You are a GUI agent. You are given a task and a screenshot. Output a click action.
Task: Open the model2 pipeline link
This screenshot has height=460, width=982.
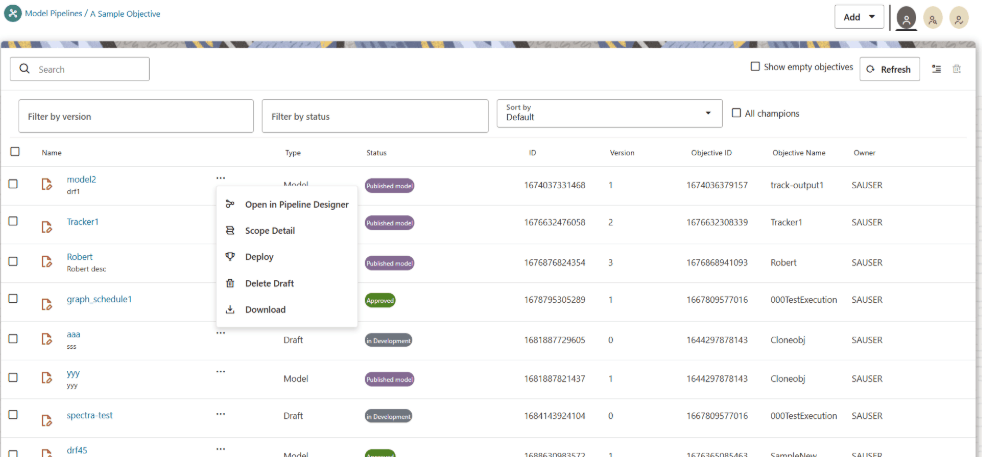point(81,179)
